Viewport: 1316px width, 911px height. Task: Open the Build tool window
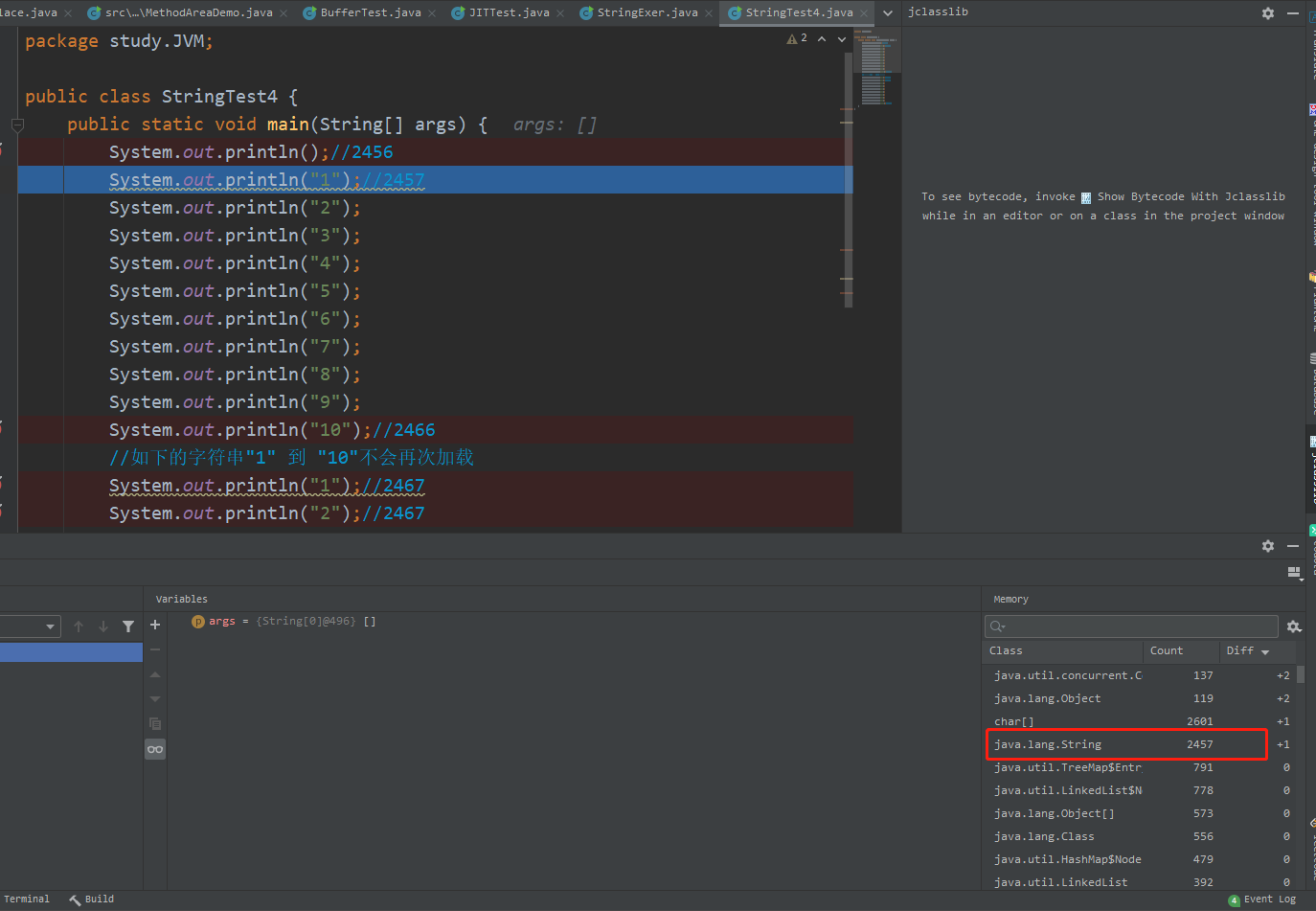point(92,900)
